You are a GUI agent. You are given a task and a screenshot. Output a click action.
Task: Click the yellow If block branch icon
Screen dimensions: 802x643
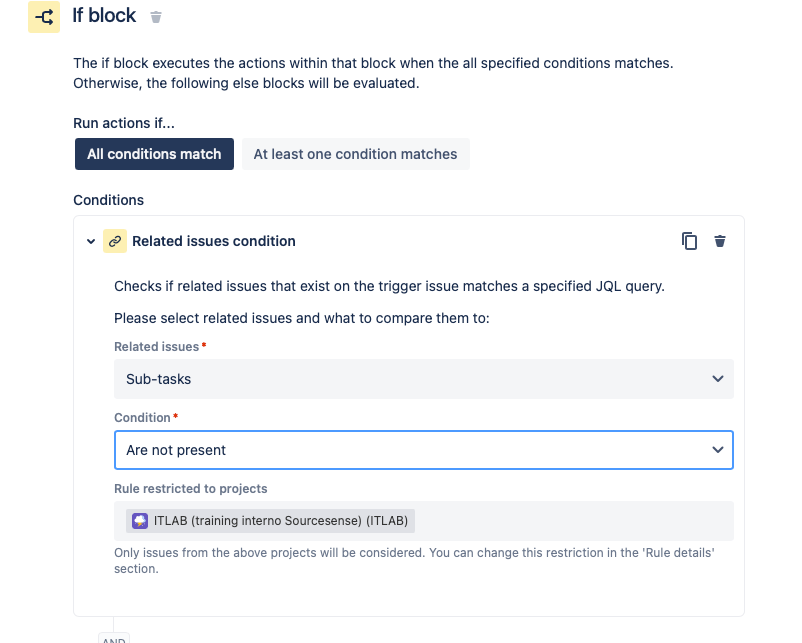click(x=44, y=17)
